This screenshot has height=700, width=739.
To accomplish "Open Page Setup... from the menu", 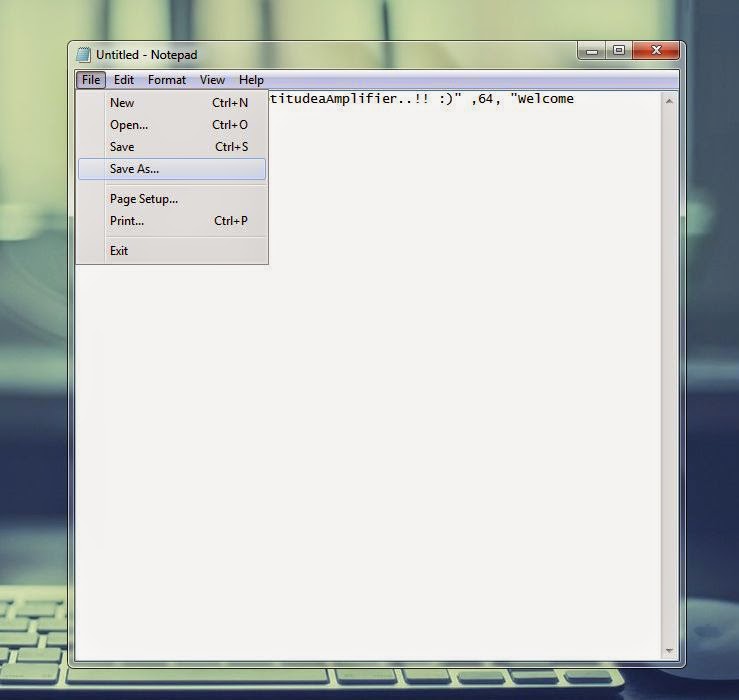I will 172,199.
